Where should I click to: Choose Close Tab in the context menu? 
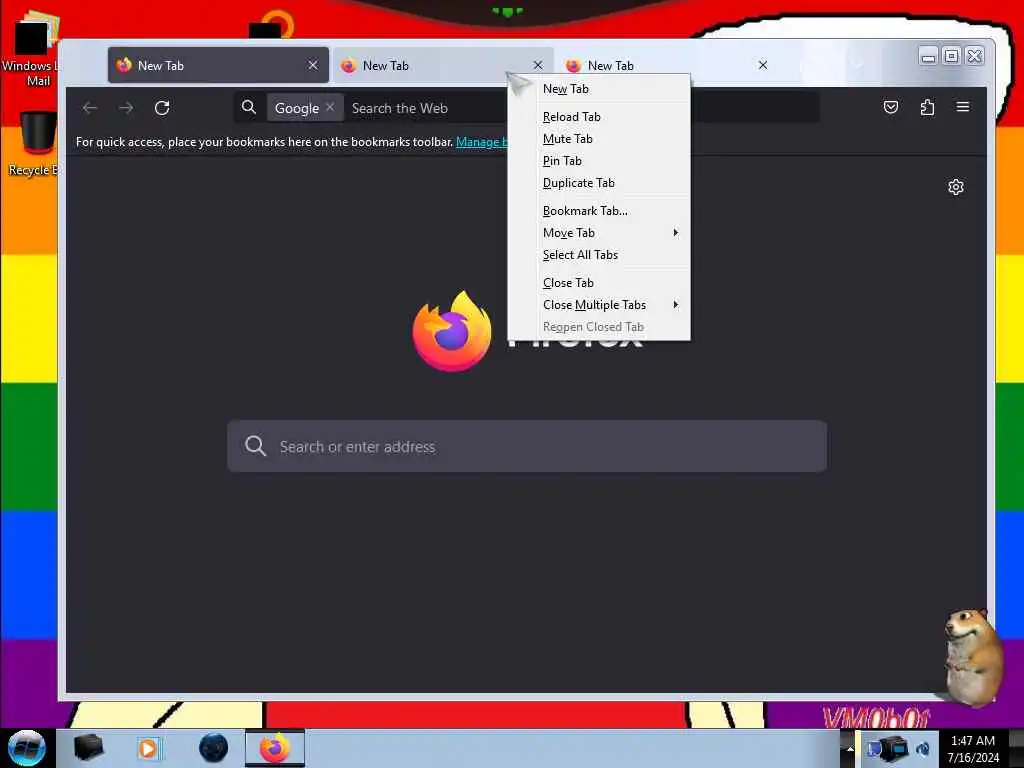click(x=599, y=283)
